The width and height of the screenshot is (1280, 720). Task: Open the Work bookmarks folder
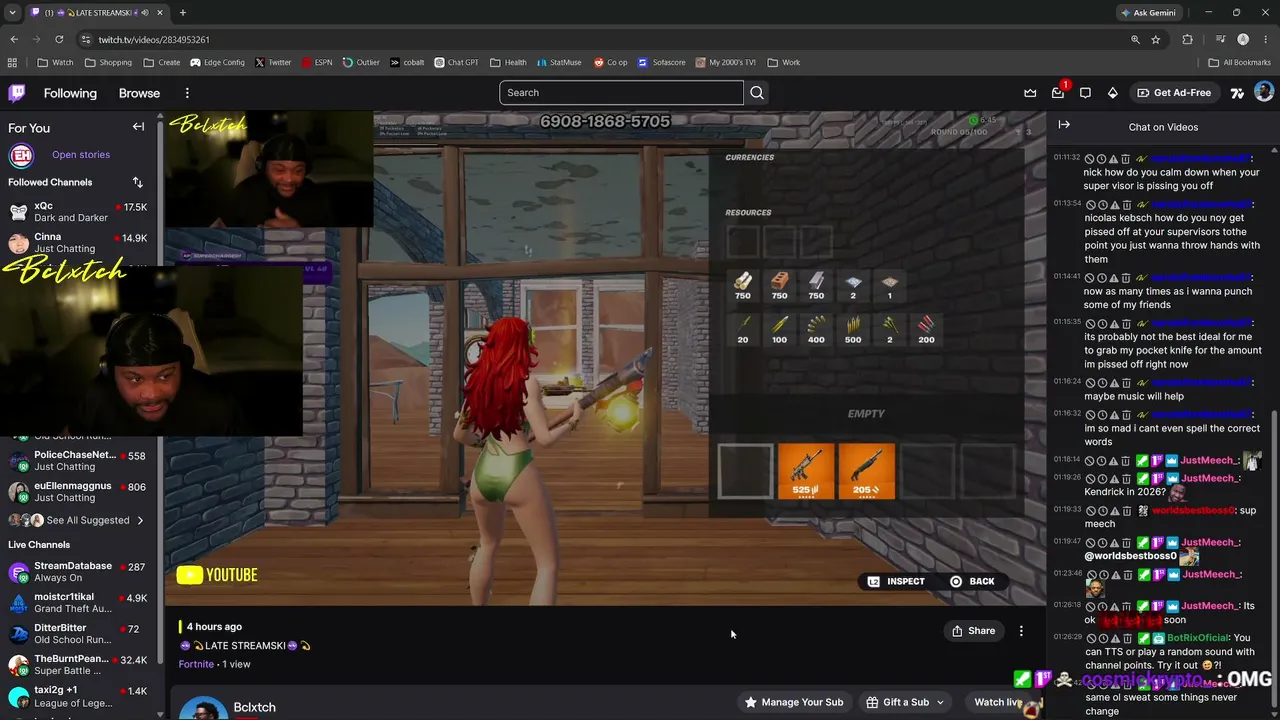tap(784, 62)
